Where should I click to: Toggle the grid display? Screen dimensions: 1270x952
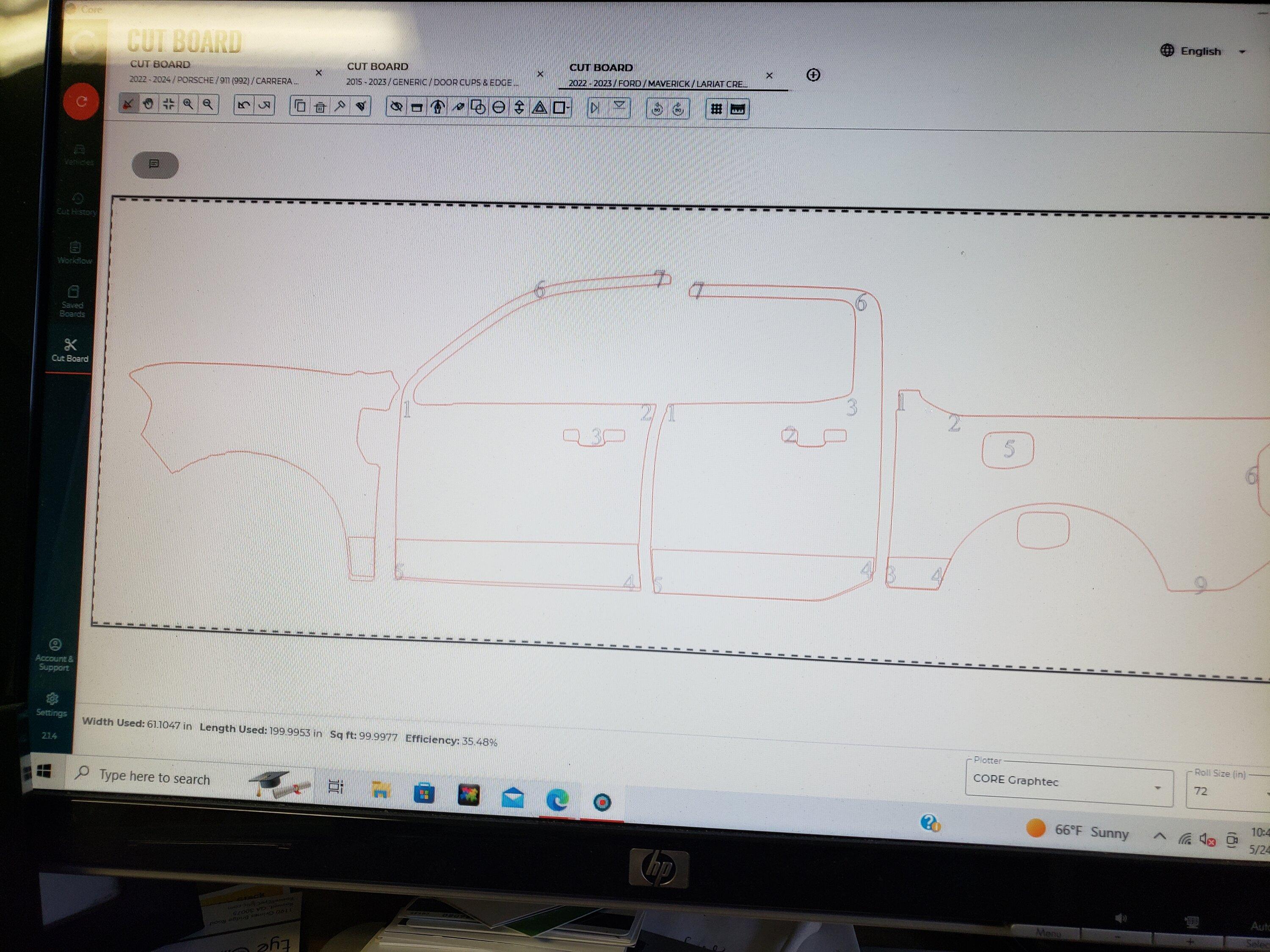(716, 108)
